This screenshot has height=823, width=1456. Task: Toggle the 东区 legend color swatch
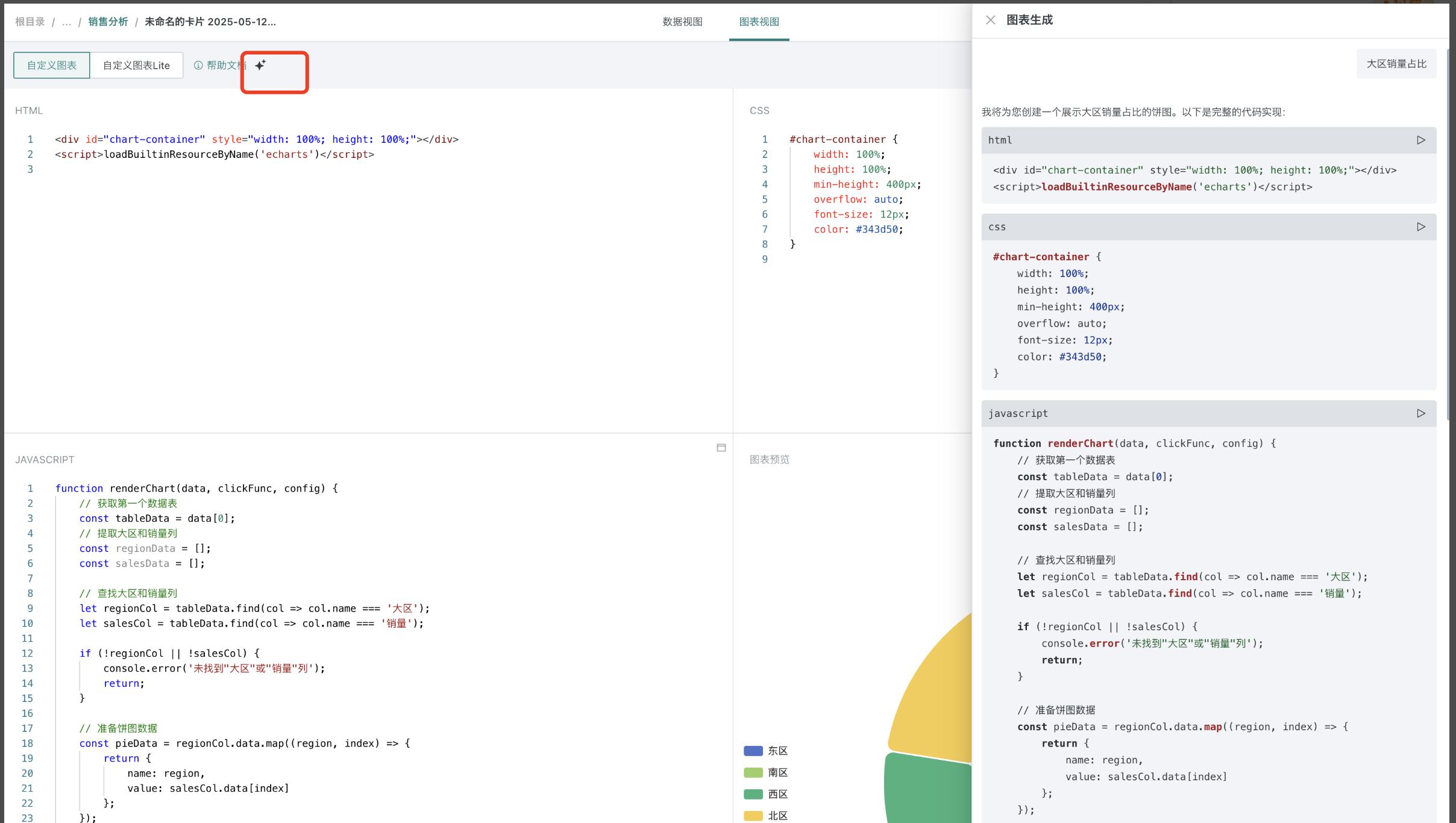tap(753, 751)
